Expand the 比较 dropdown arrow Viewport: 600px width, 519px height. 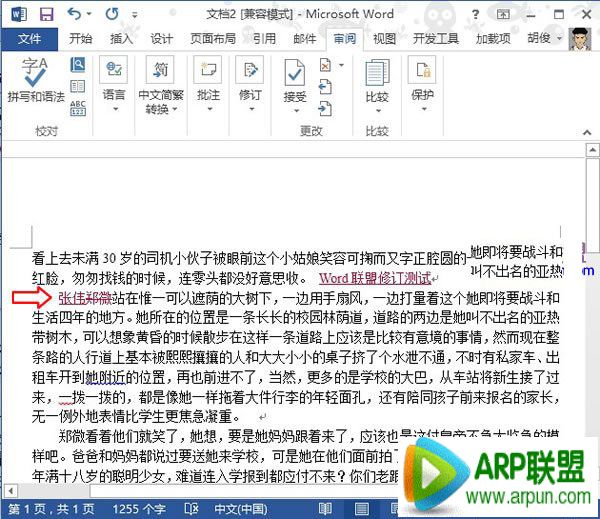(378, 111)
